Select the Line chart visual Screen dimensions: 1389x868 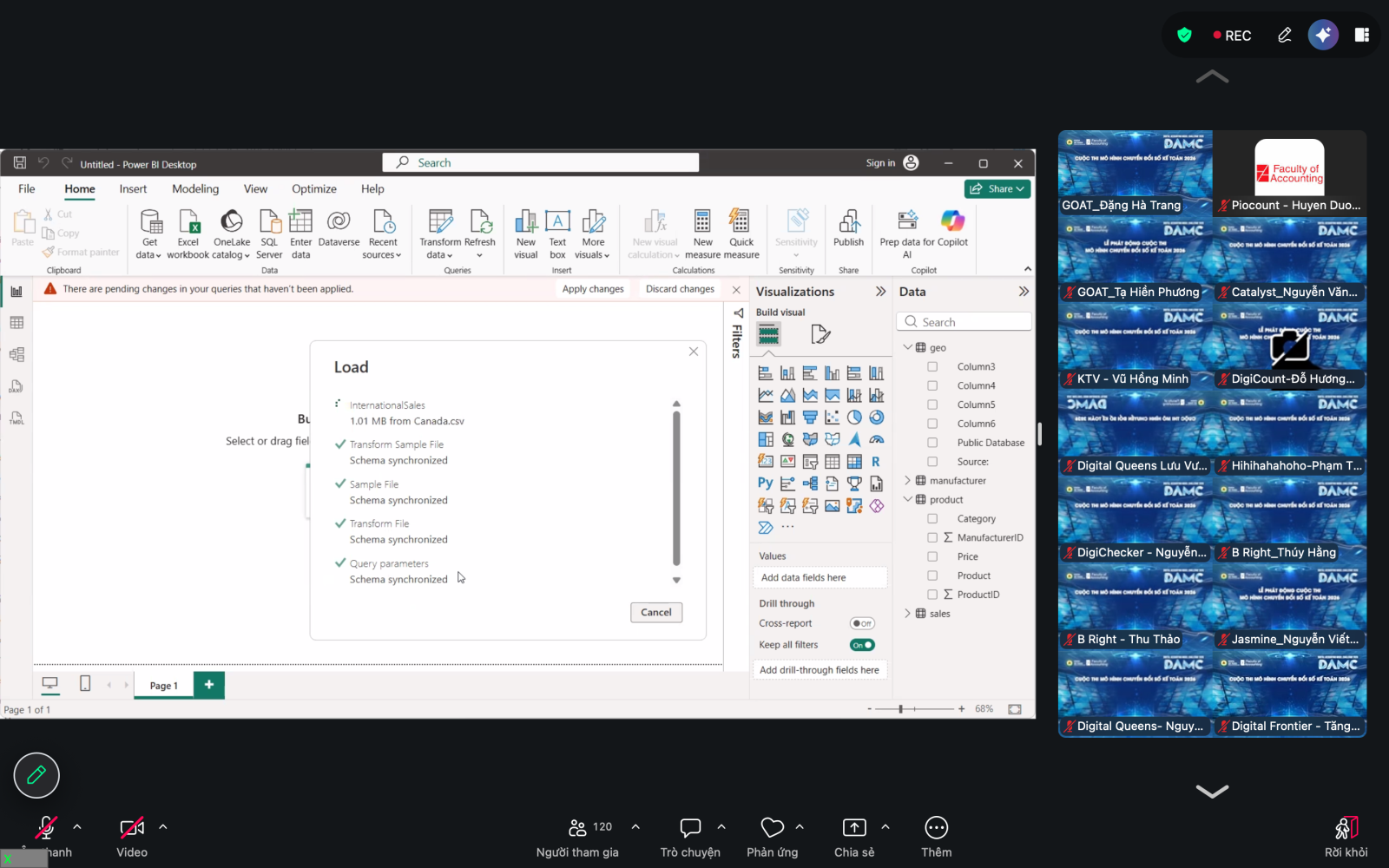(766, 395)
